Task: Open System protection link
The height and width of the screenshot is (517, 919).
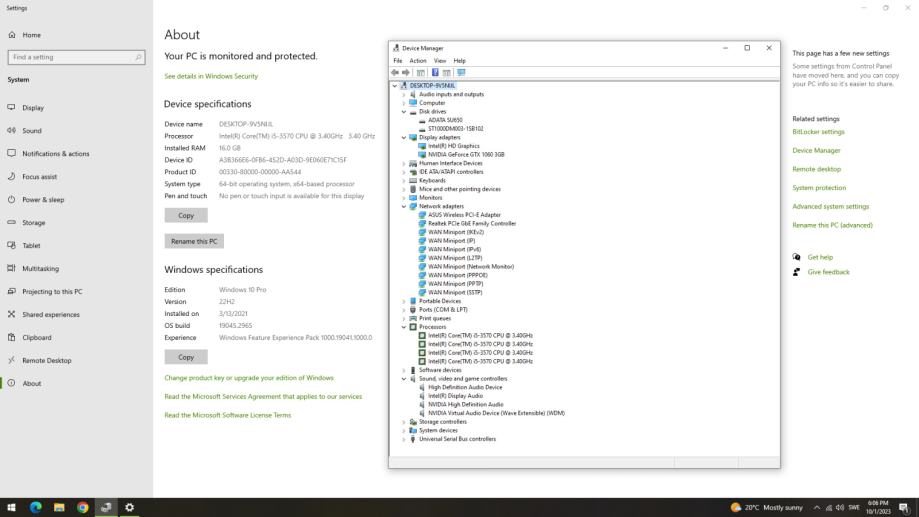Action: 819,188
